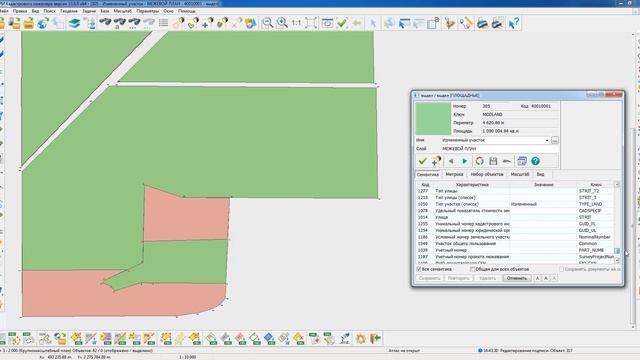Go to previous object with left arrow
The width and height of the screenshot is (640, 360).
point(451,161)
